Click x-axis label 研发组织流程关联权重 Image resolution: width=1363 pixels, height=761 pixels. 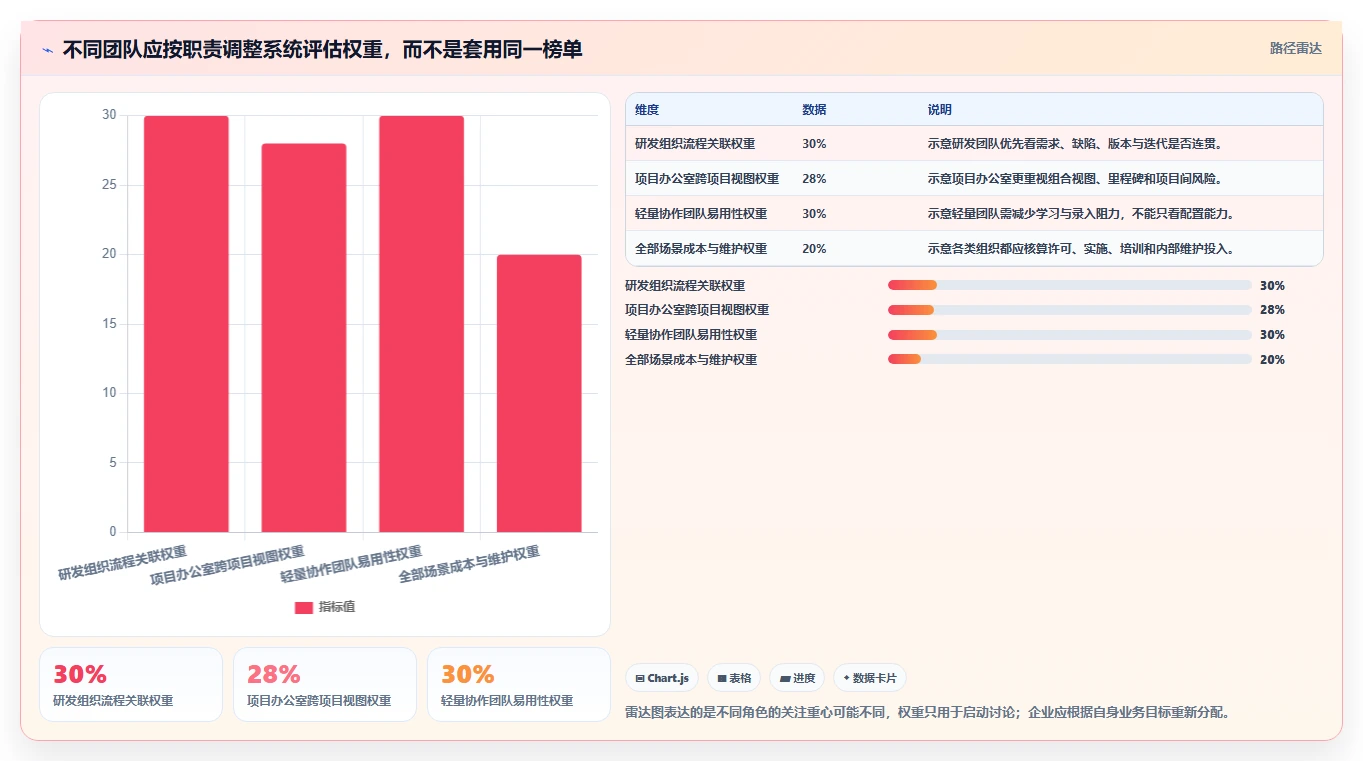tap(122, 562)
